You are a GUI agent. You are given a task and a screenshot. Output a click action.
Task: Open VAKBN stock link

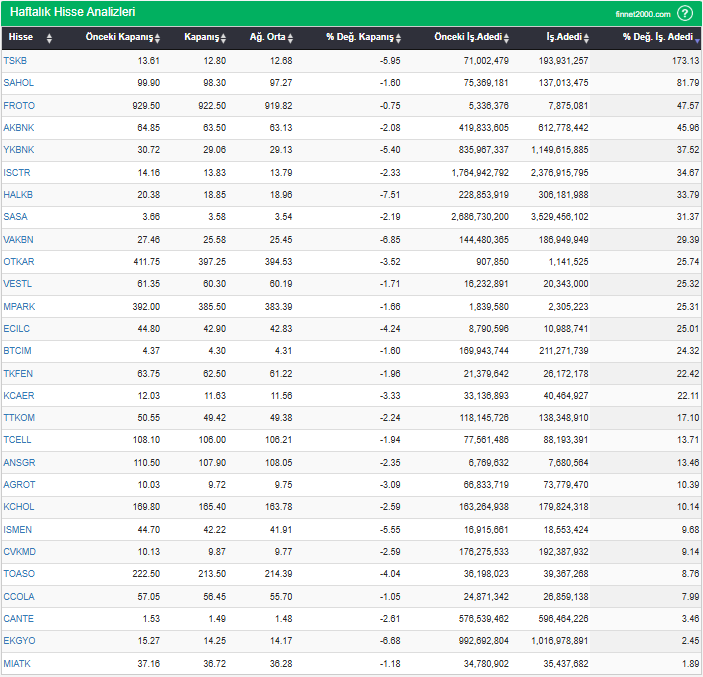coord(18,239)
